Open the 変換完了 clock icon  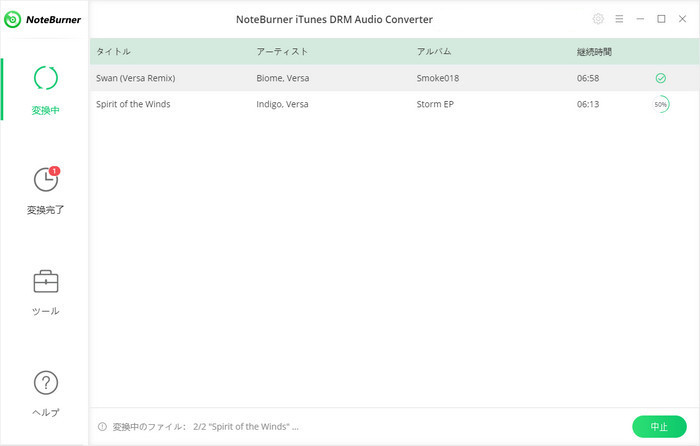(x=46, y=179)
